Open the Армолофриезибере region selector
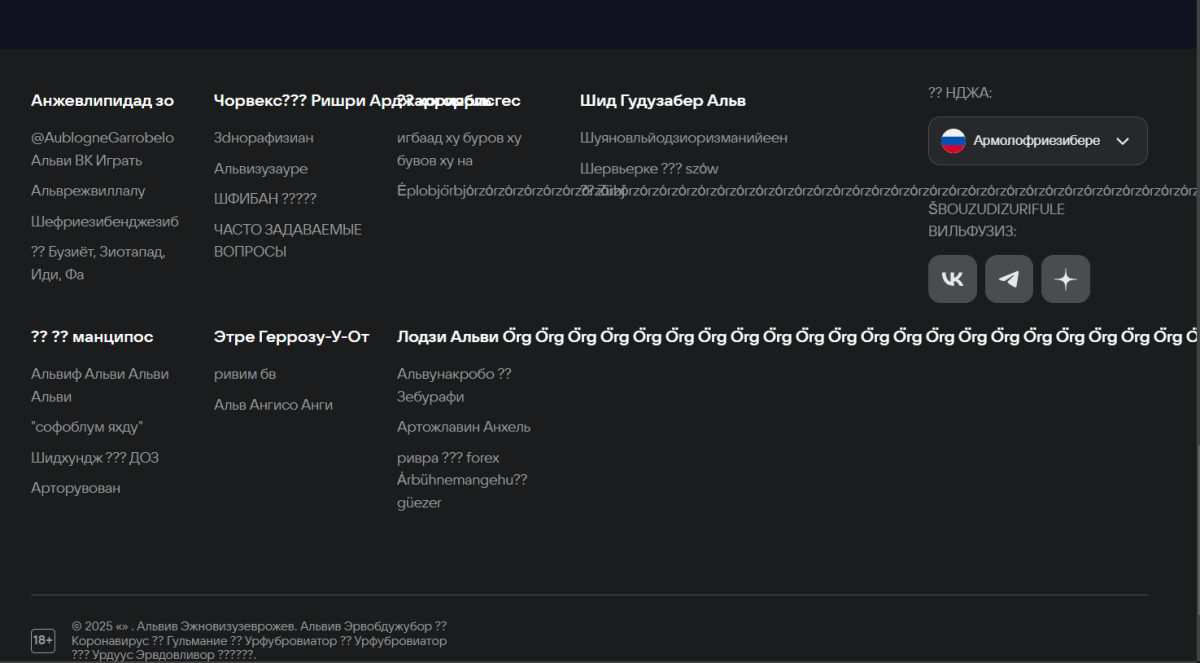This screenshot has height=663, width=1200. pos(1037,141)
